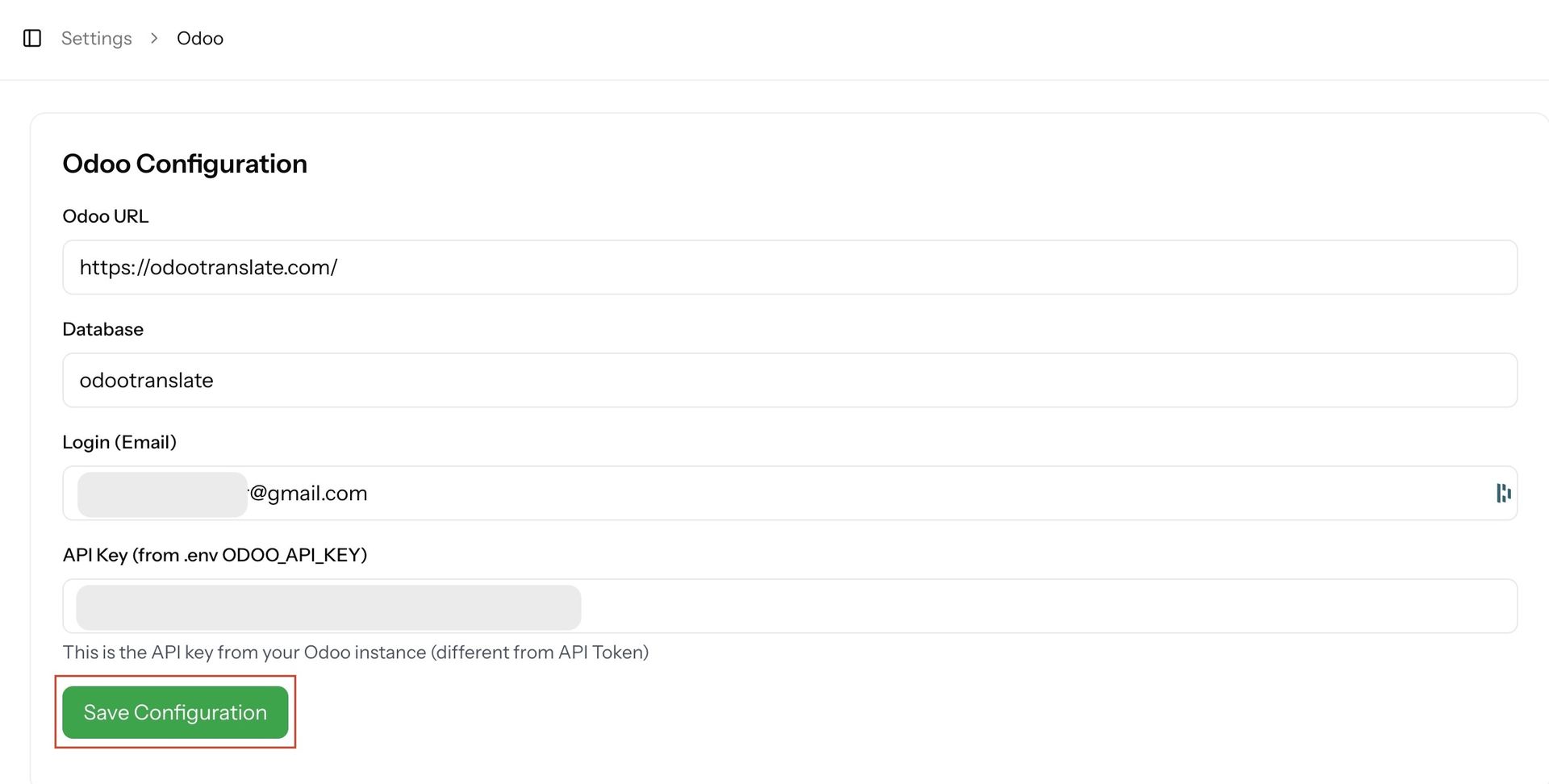
Task: Click the Odoo breadcrumb item
Action: pyautogui.click(x=200, y=38)
